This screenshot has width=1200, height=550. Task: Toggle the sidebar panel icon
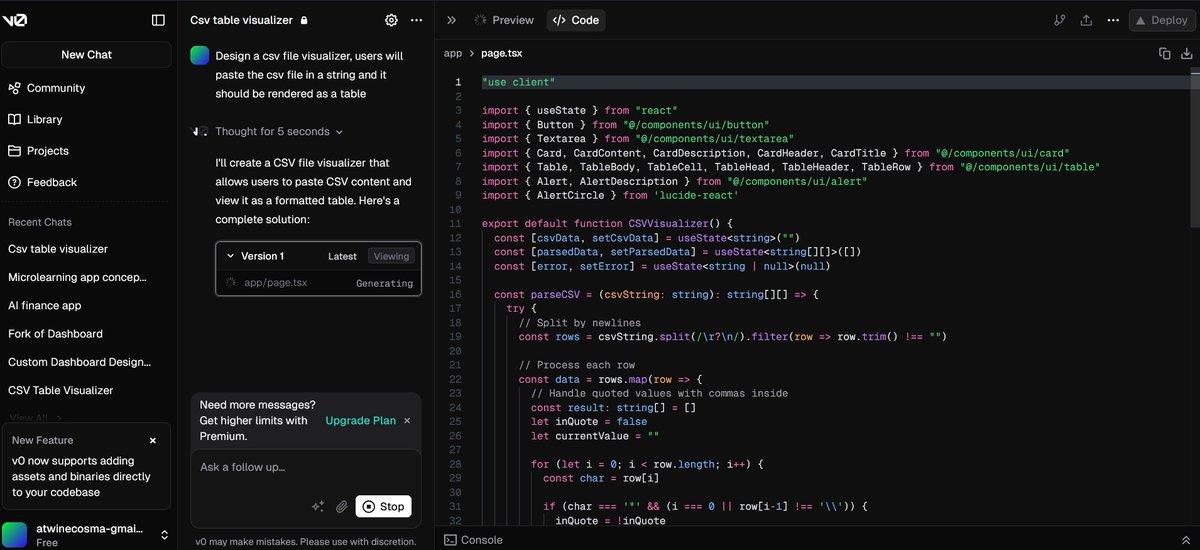click(x=158, y=20)
